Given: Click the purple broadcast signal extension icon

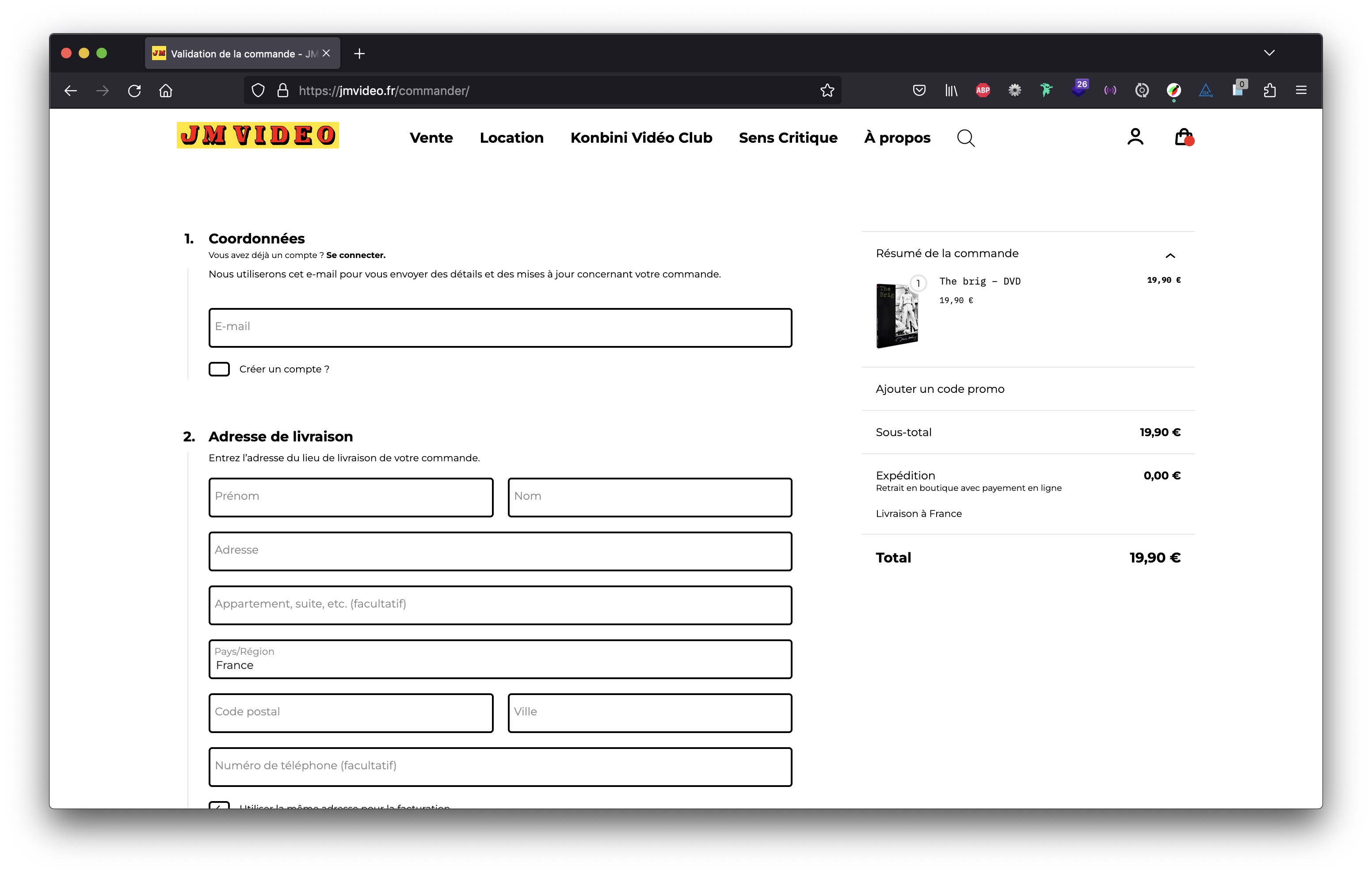Looking at the screenshot, I should tap(1110, 90).
